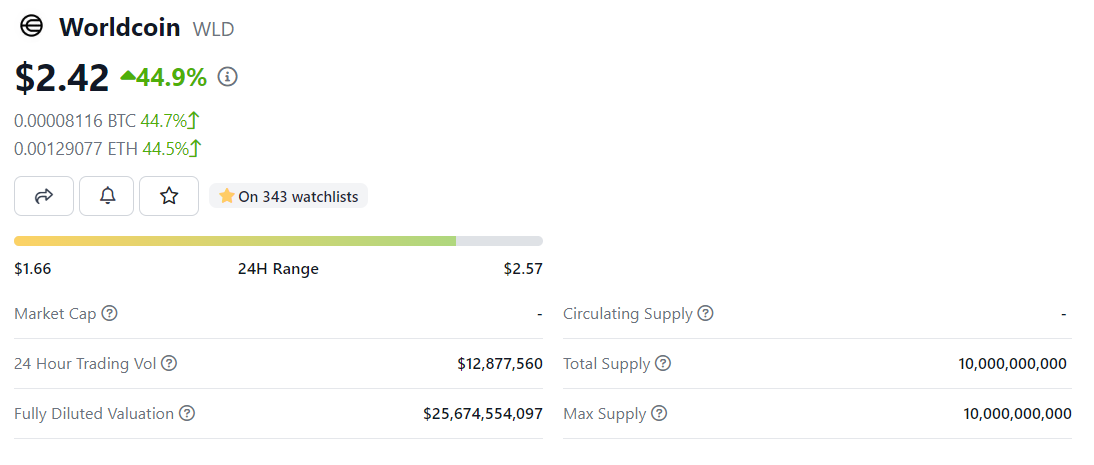Image resolution: width=1094 pixels, height=465 pixels.
Task: Click the On 343 watchlists badge
Action: [289, 196]
